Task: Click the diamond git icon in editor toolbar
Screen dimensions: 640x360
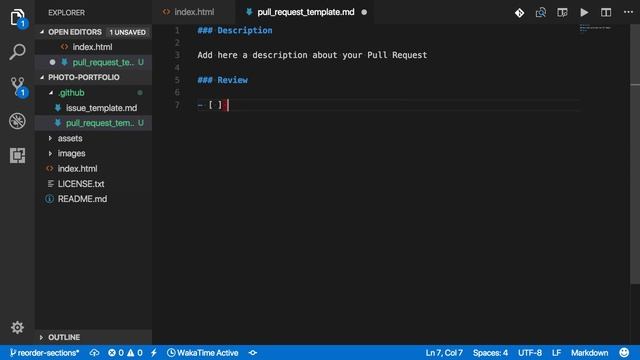Action: coord(519,13)
